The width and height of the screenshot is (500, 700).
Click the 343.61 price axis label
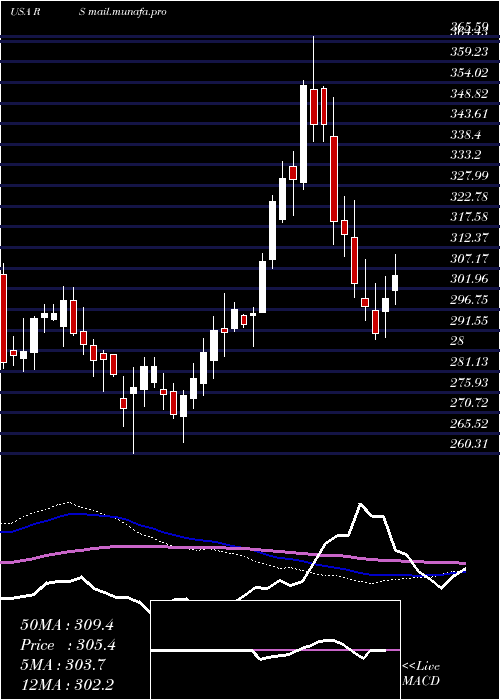[x=469, y=114]
